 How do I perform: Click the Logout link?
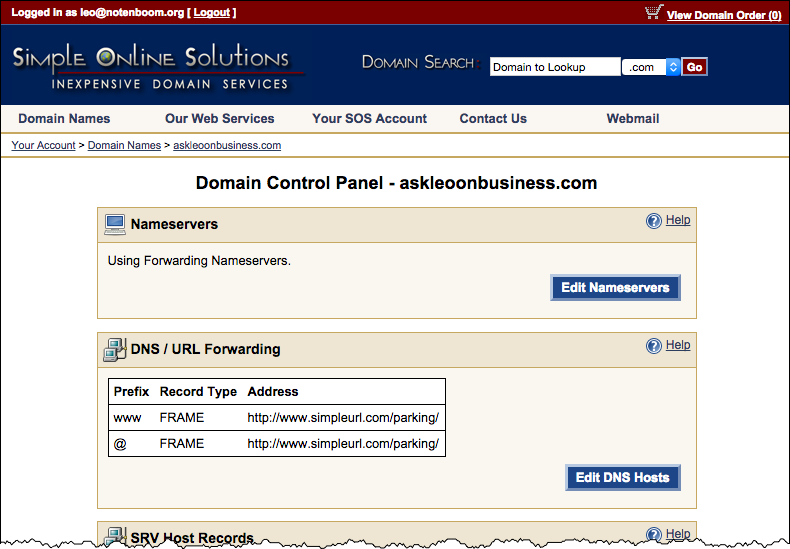212,13
